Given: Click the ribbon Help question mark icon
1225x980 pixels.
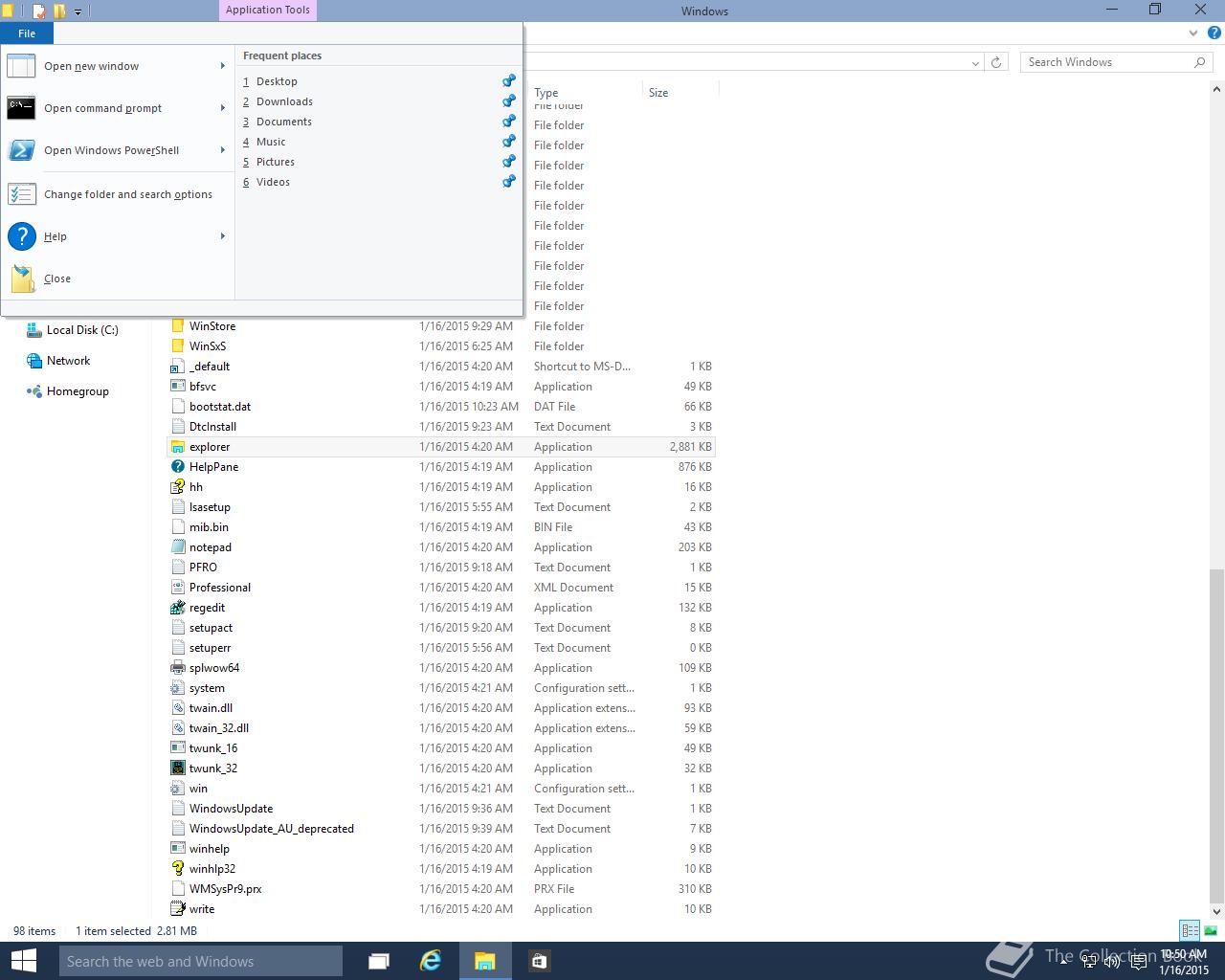Looking at the screenshot, I should 1214,33.
